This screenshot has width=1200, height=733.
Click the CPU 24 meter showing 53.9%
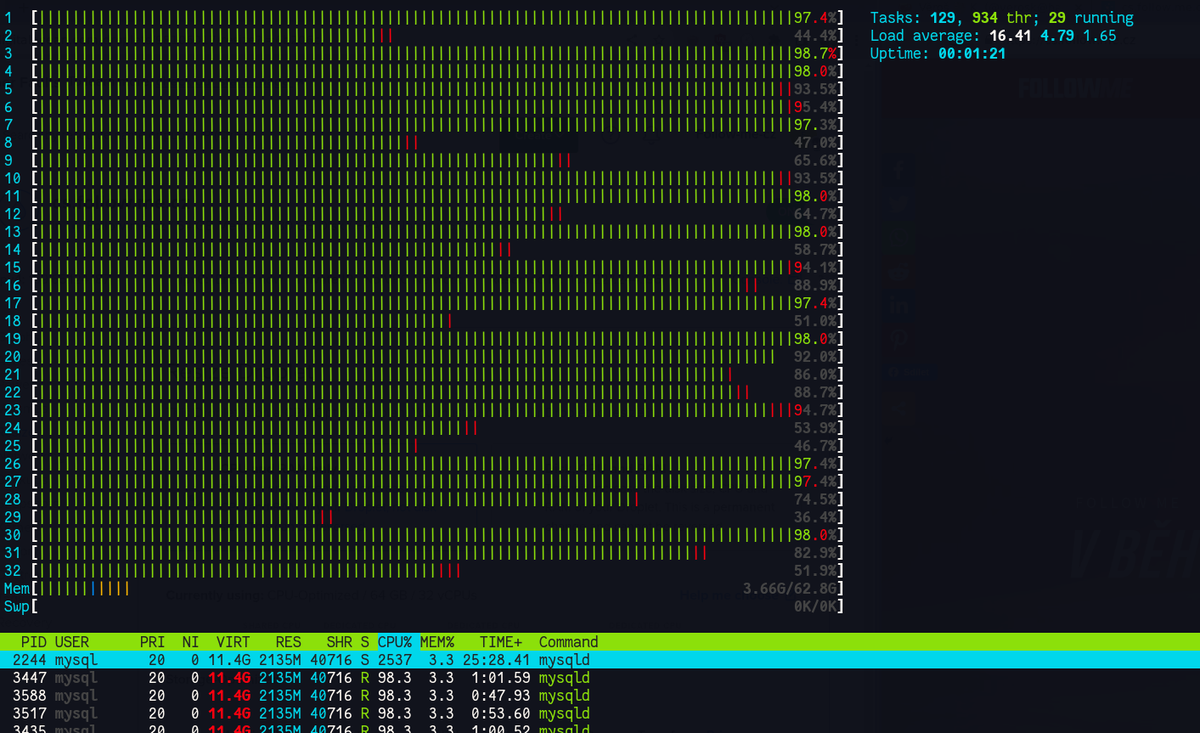click(424, 428)
